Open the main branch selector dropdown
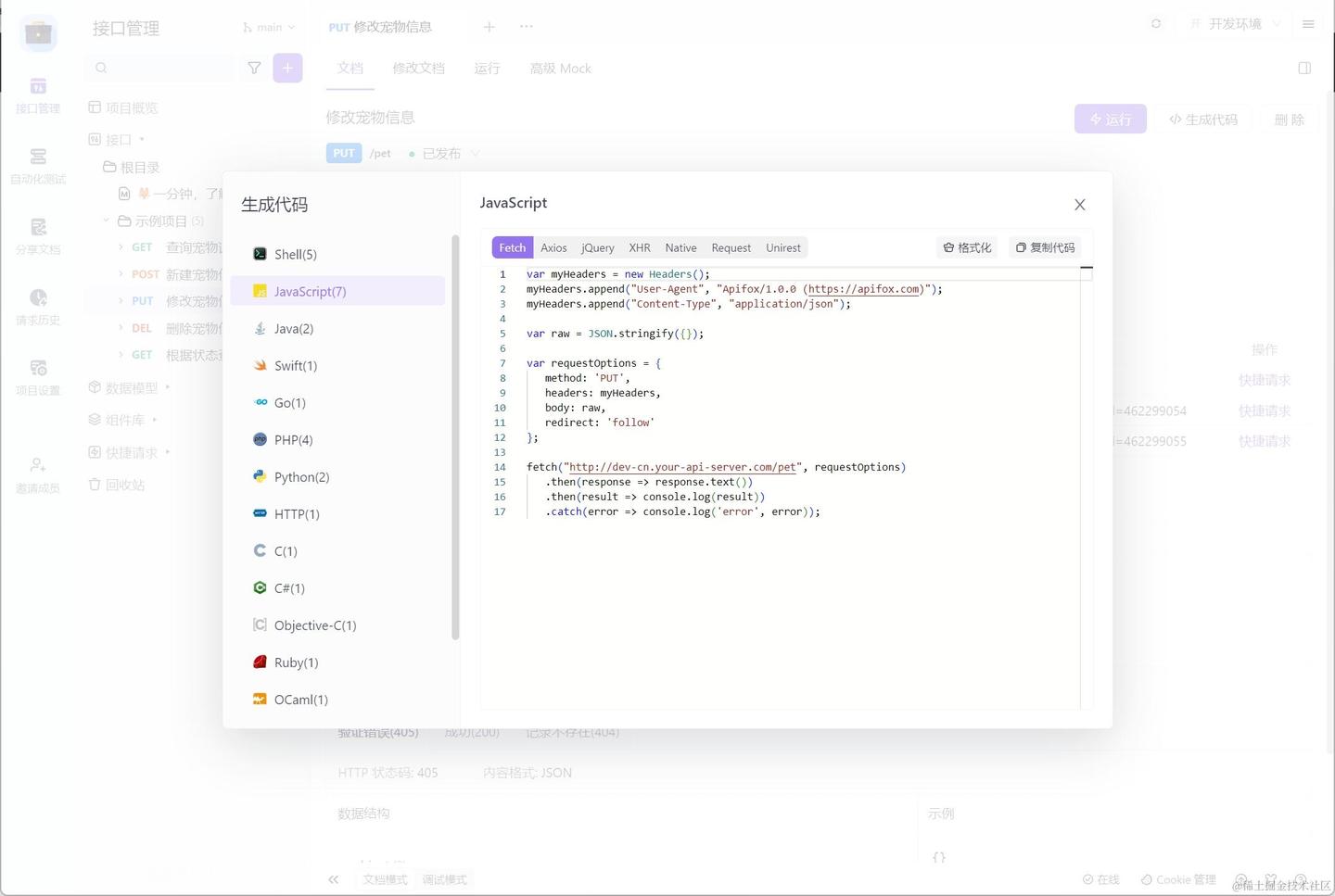 tap(268, 27)
